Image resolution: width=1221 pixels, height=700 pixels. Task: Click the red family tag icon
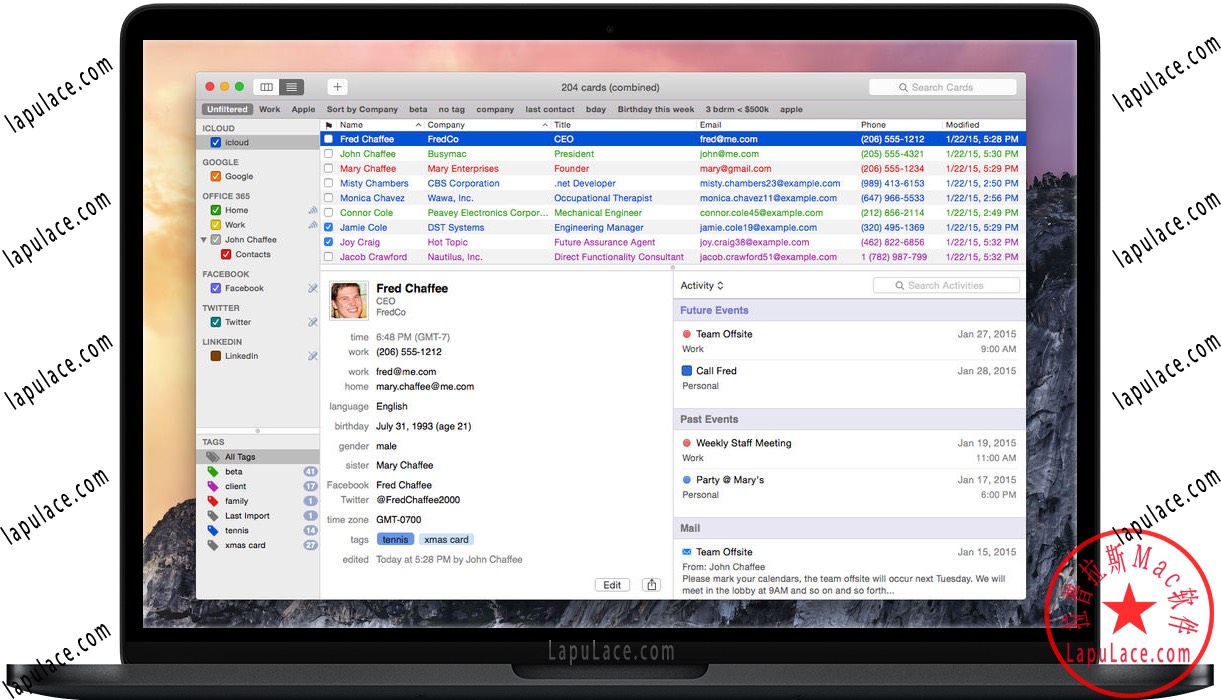(212, 501)
